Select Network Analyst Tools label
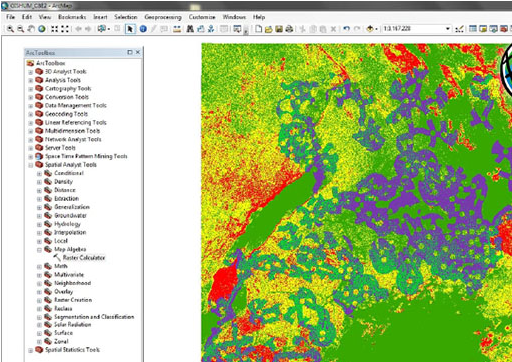This screenshot has width=512, height=362. pyautogui.click(x=73, y=139)
